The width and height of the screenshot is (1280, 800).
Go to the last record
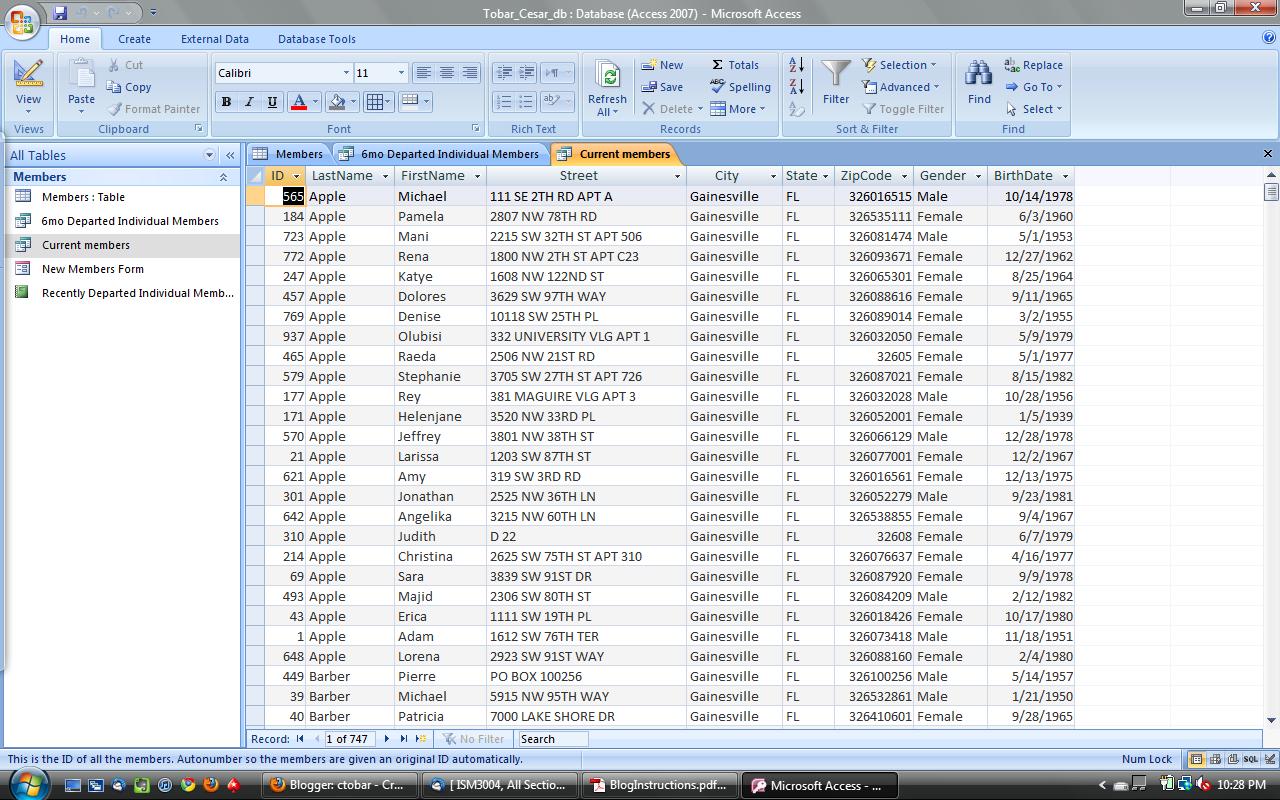(404, 739)
